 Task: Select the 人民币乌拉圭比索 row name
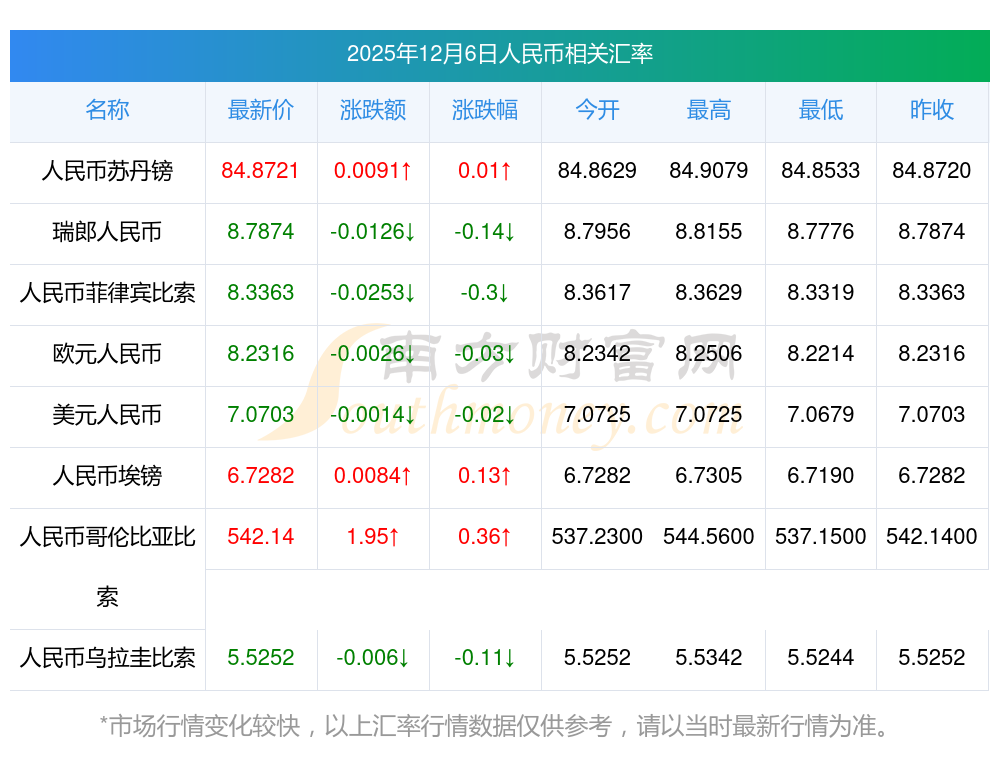tap(107, 658)
